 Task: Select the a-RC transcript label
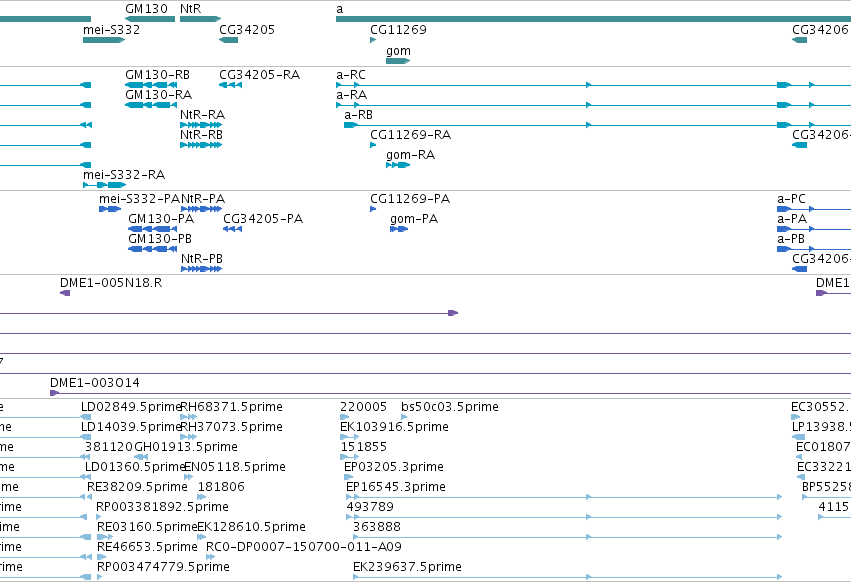pos(351,75)
